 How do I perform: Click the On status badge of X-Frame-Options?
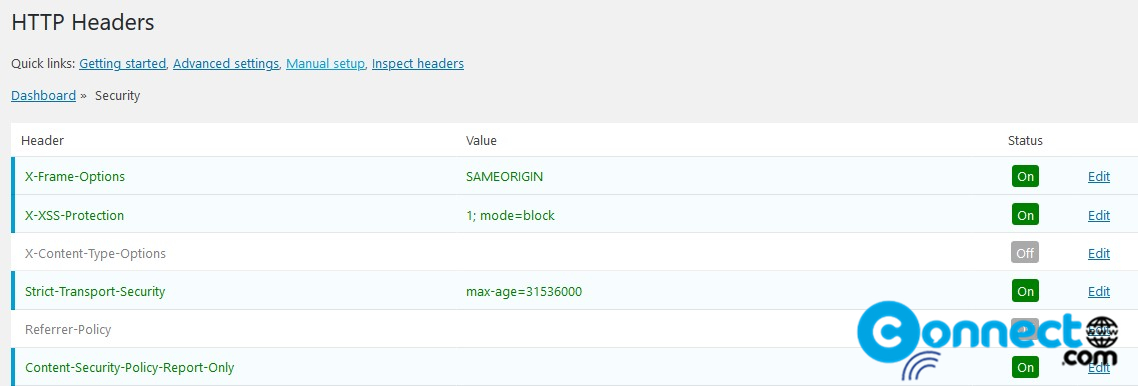1025,176
